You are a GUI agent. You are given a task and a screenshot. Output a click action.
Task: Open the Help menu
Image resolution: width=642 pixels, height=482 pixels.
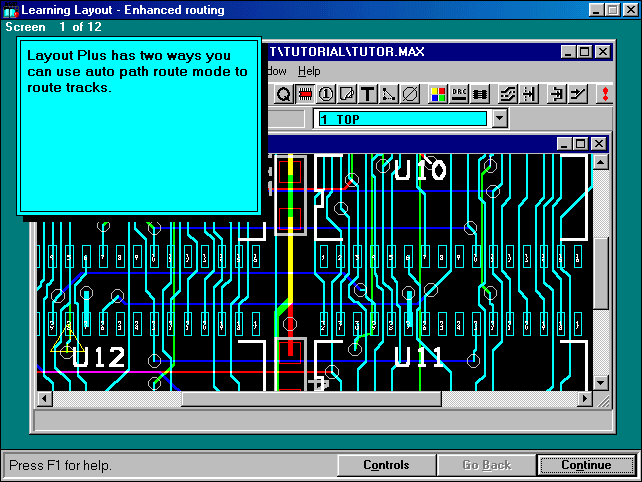[310, 71]
